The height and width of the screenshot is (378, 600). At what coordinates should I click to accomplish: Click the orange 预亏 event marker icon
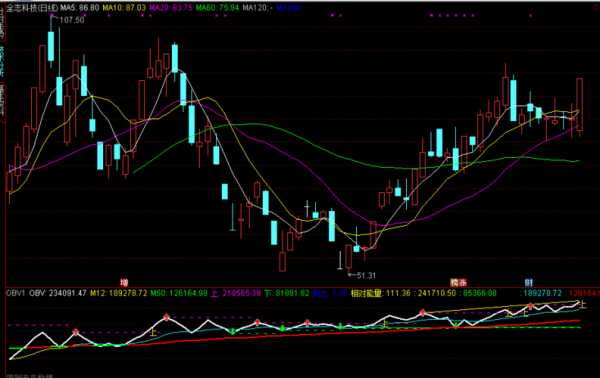(x=458, y=283)
